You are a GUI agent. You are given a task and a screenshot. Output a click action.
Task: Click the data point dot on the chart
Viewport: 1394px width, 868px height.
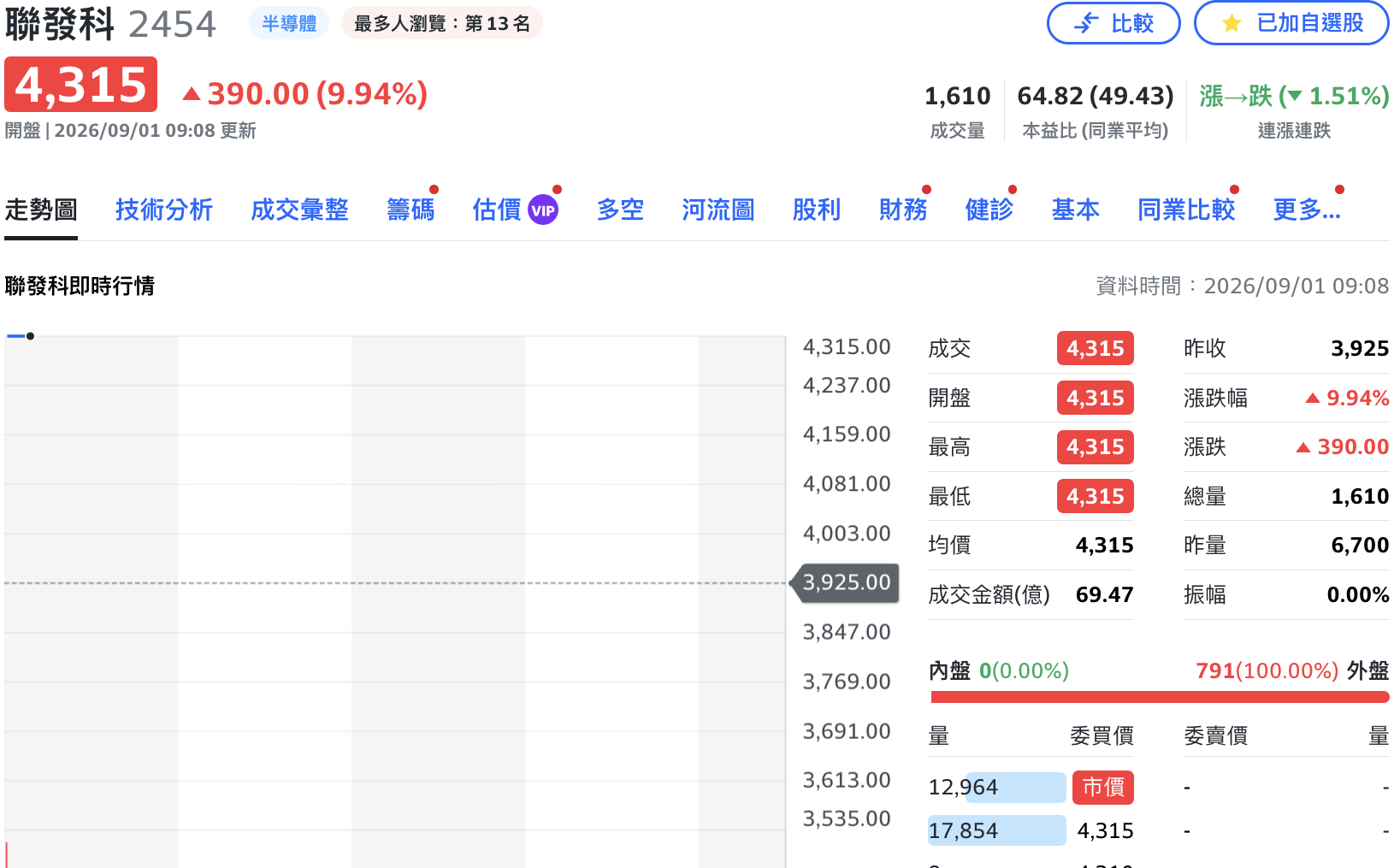pyautogui.click(x=30, y=336)
